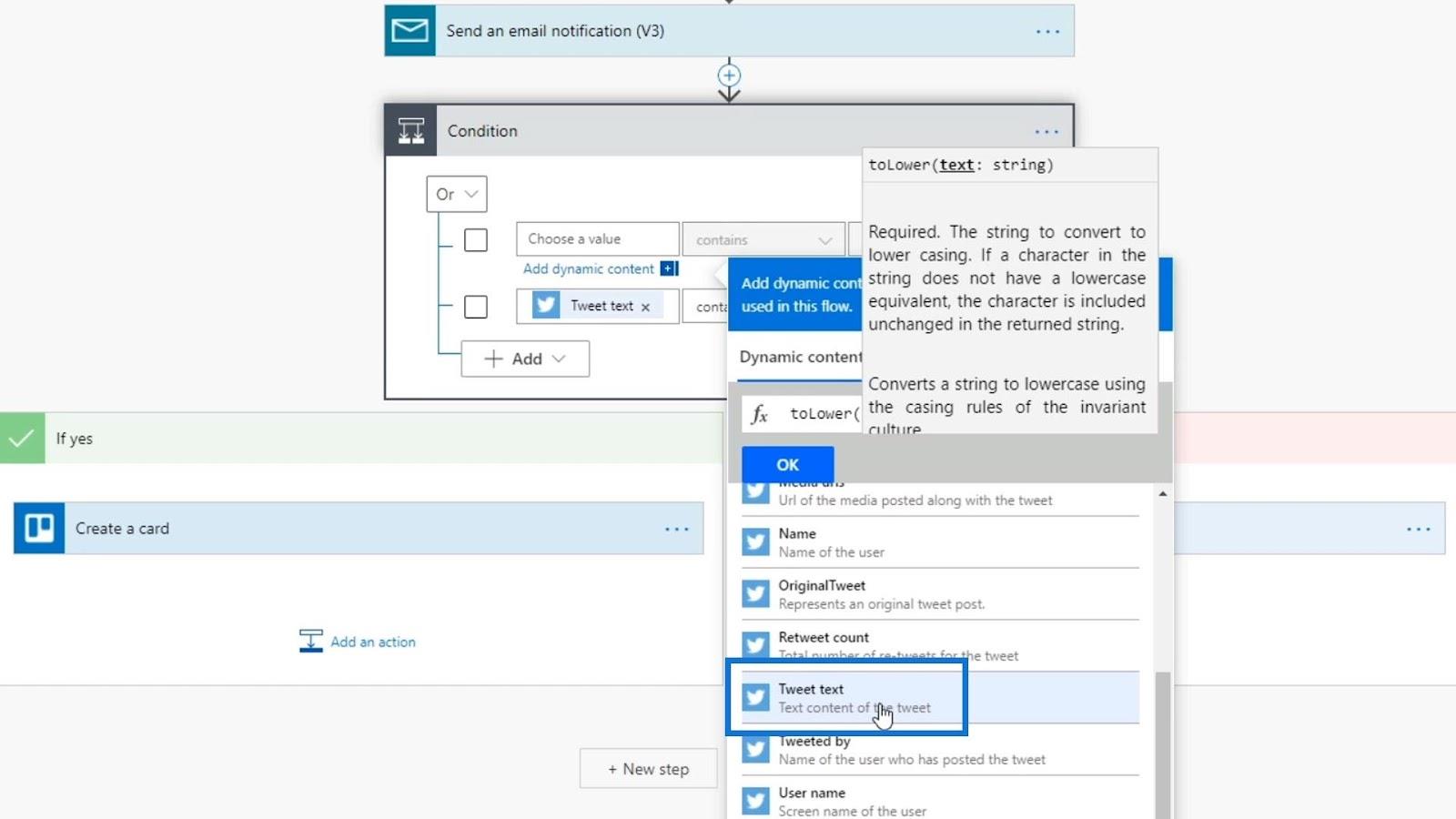Click the Twitter icon in the Tweet text token
Screen dimensions: 1456x819
click(x=546, y=305)
